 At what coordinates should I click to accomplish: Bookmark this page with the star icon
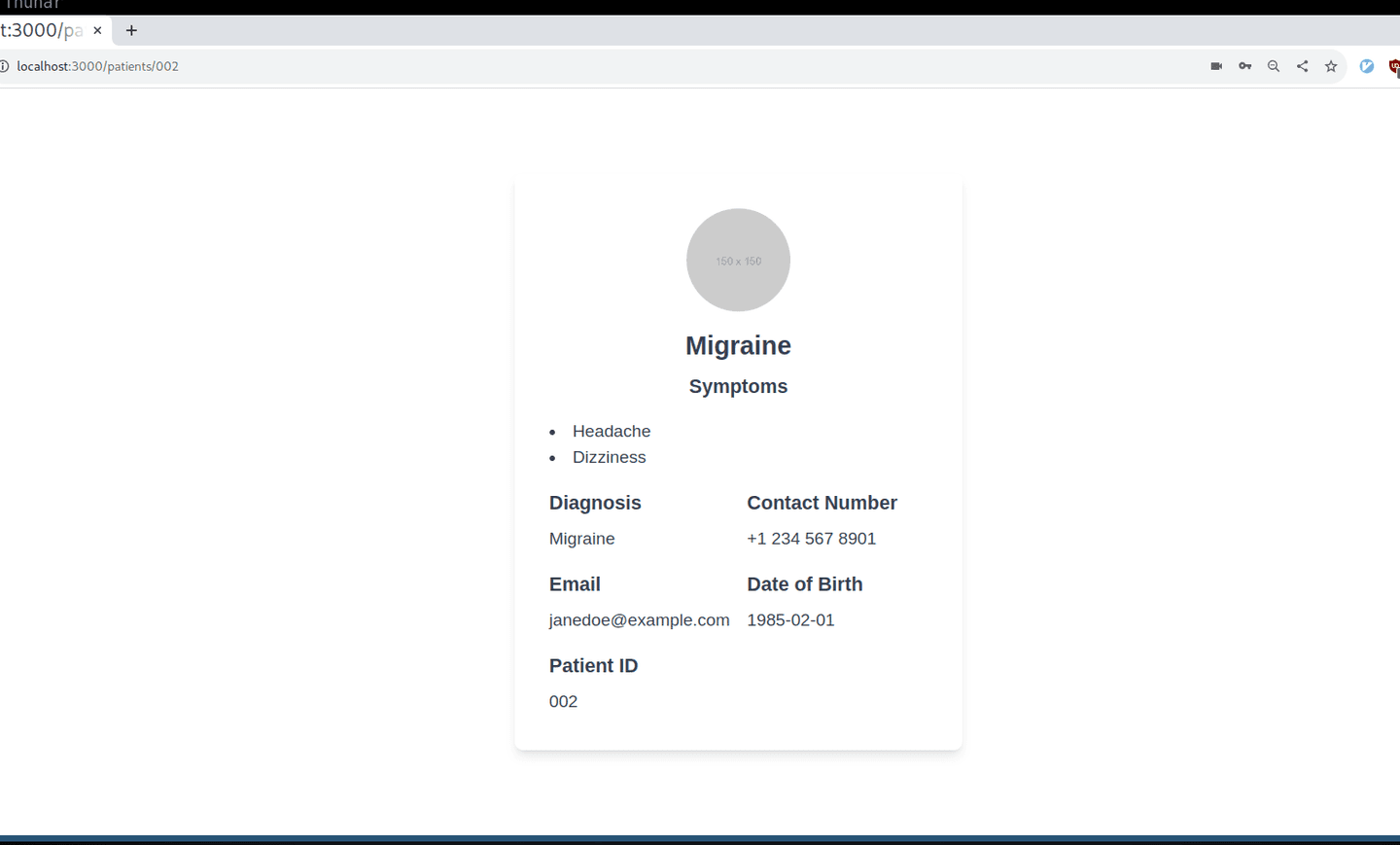click(1331, 66)
